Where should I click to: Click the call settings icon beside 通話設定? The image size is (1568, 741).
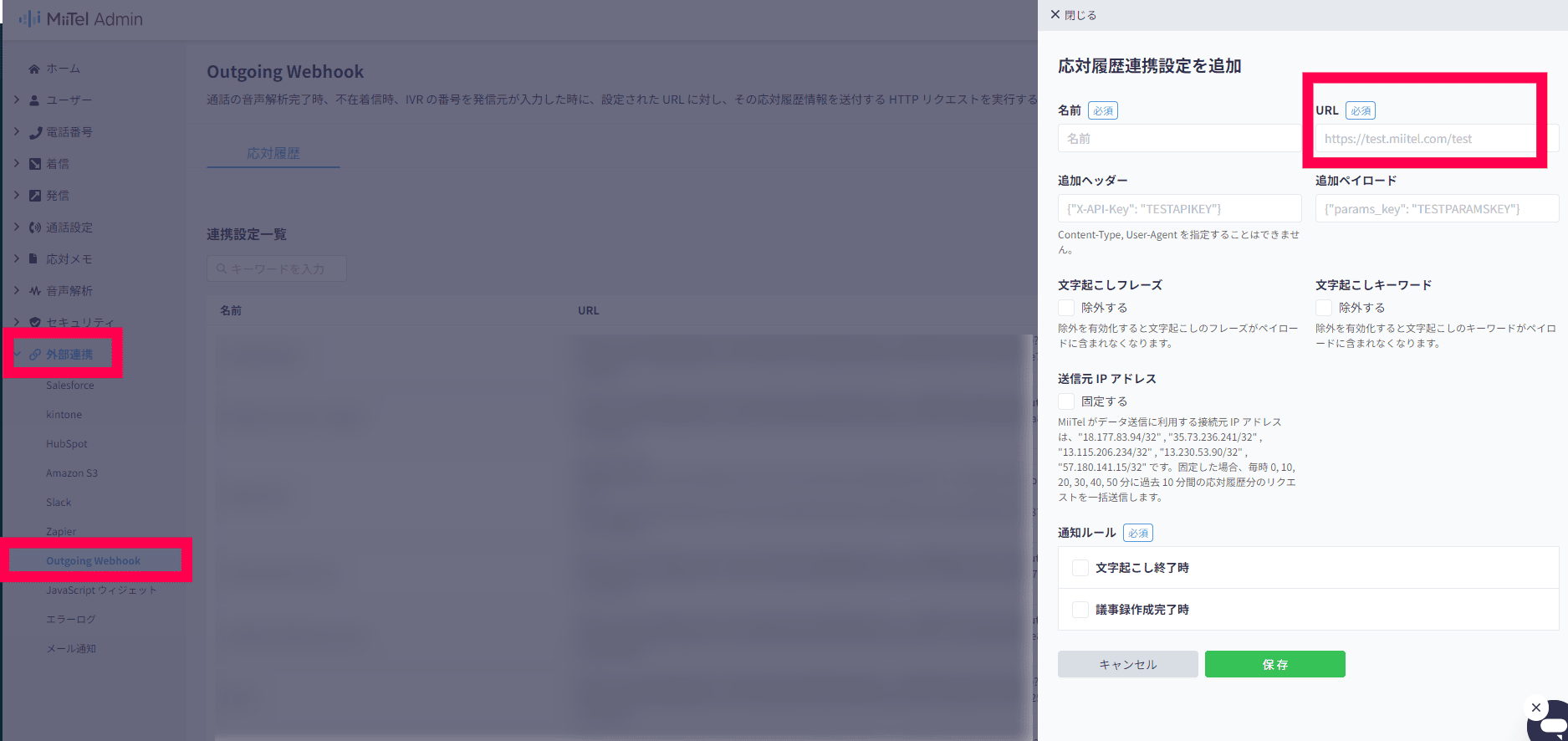(x=35, y=227)
